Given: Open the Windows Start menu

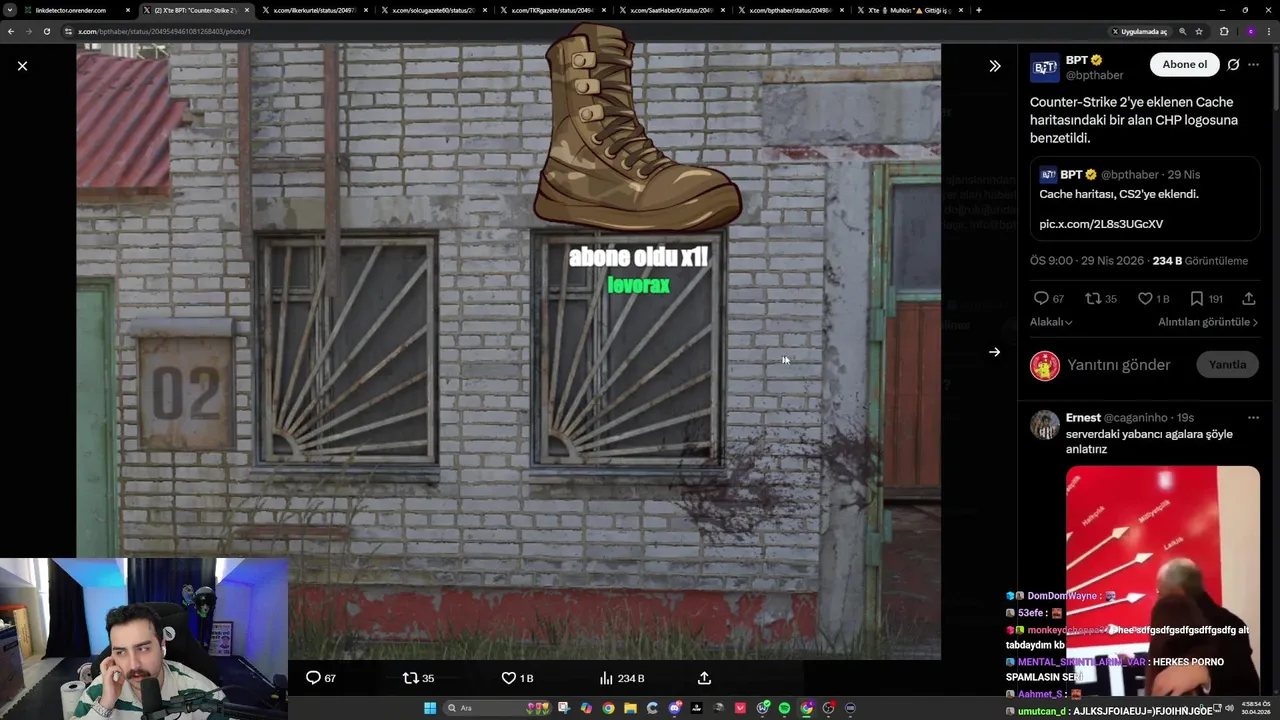Looking at the screenshot, I should pos(430,708).
